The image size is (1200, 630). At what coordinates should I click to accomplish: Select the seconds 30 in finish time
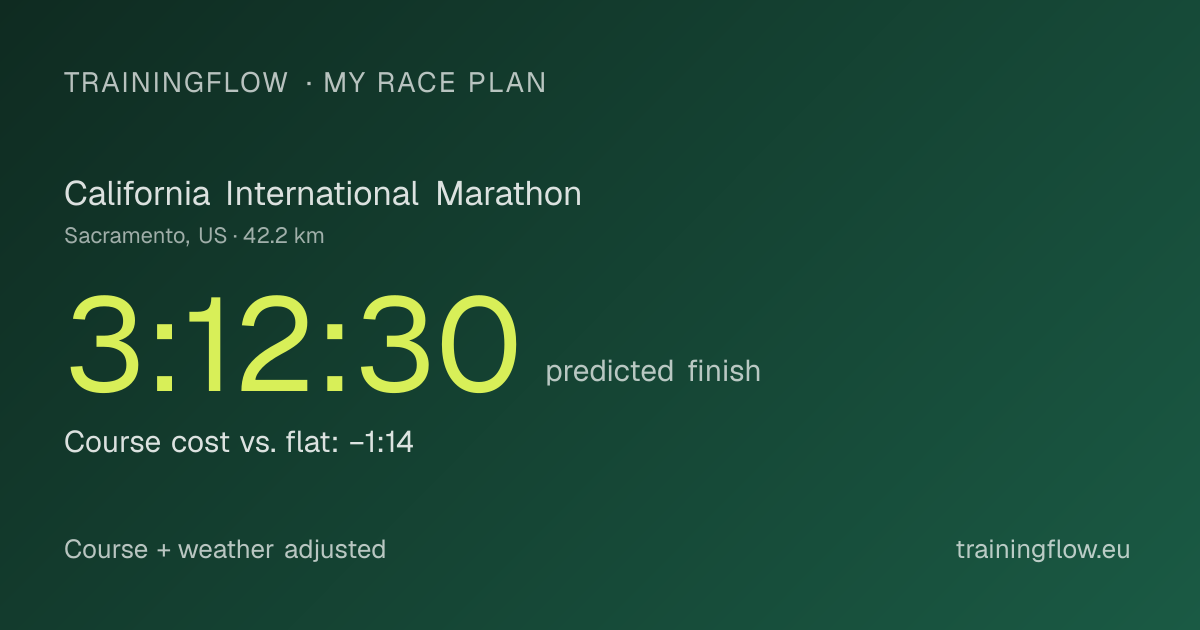439,345
